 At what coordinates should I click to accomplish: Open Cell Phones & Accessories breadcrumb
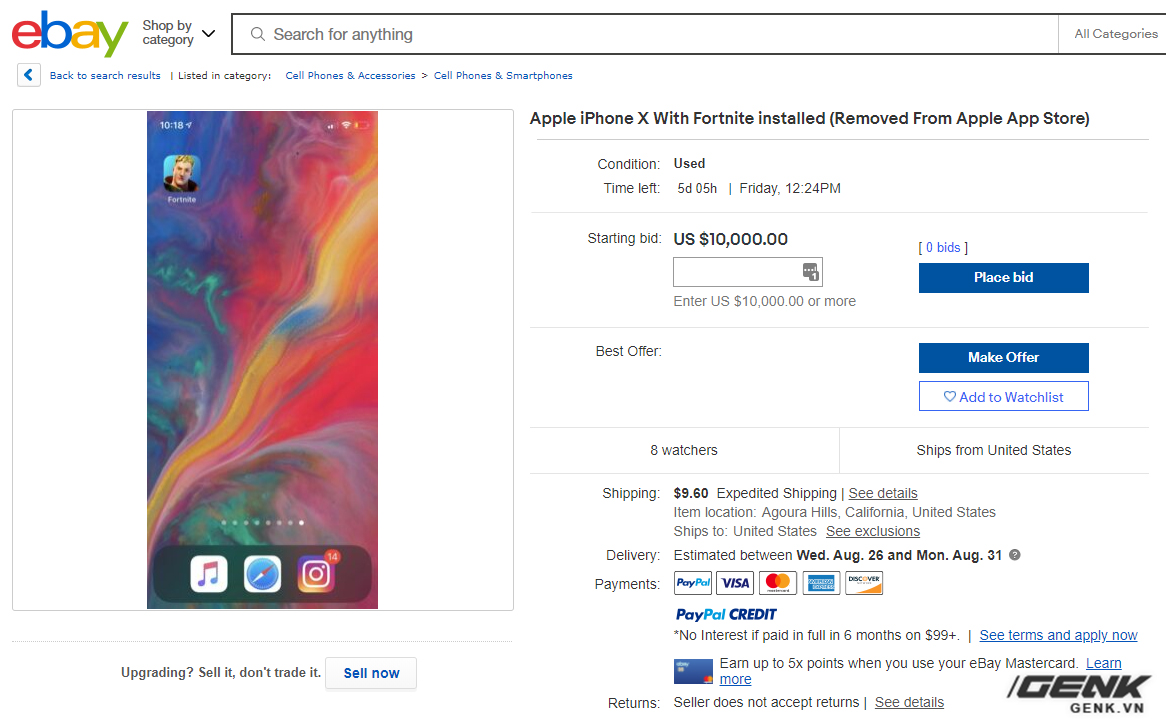350,76
